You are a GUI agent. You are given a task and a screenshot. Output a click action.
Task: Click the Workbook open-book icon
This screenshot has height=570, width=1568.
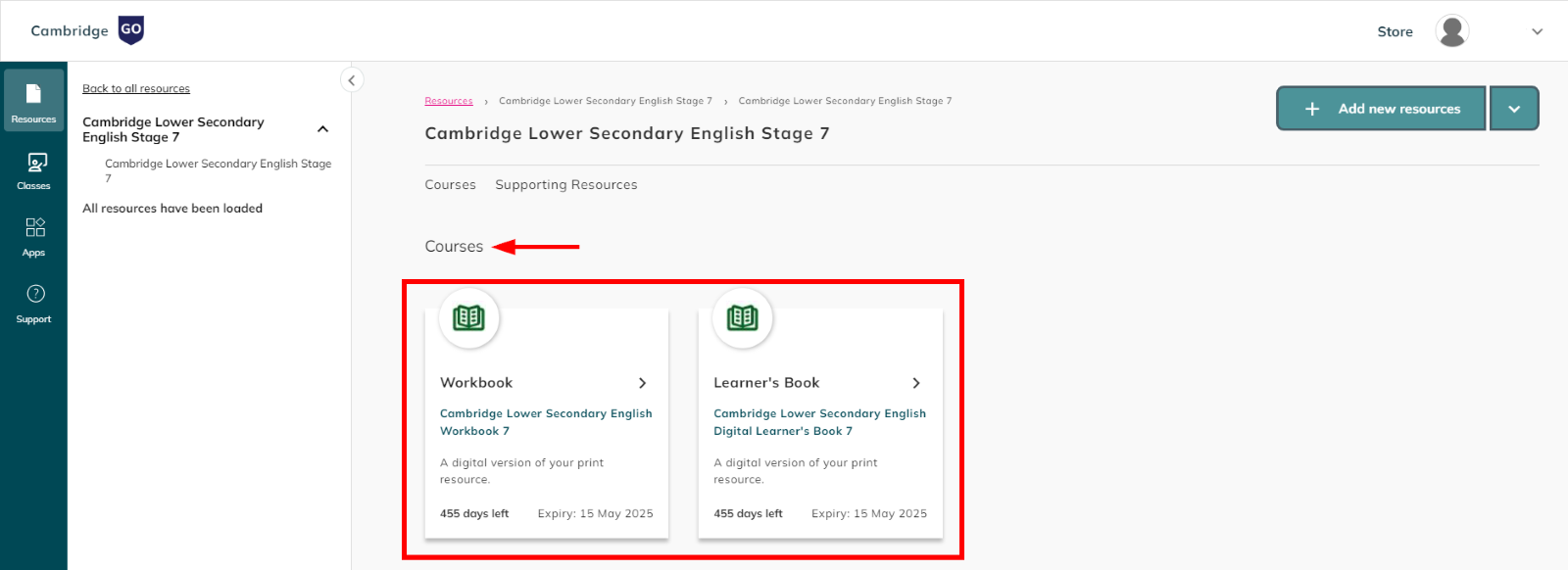point(468,318)
